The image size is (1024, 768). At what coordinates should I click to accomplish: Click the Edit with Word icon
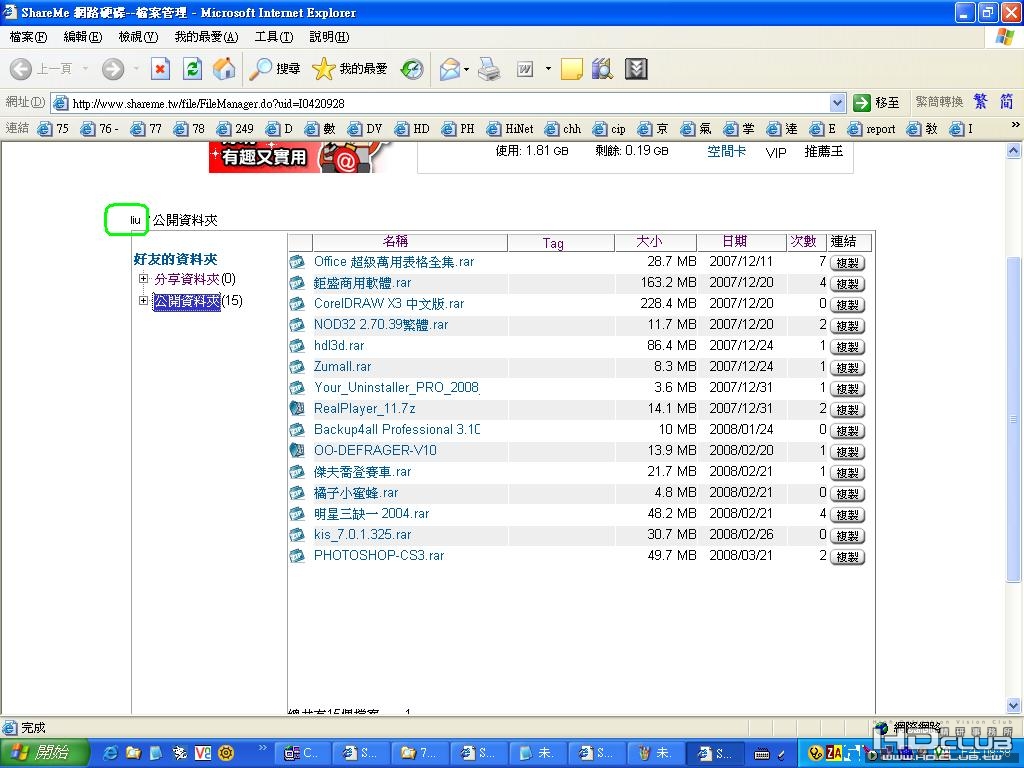[525, 69]
